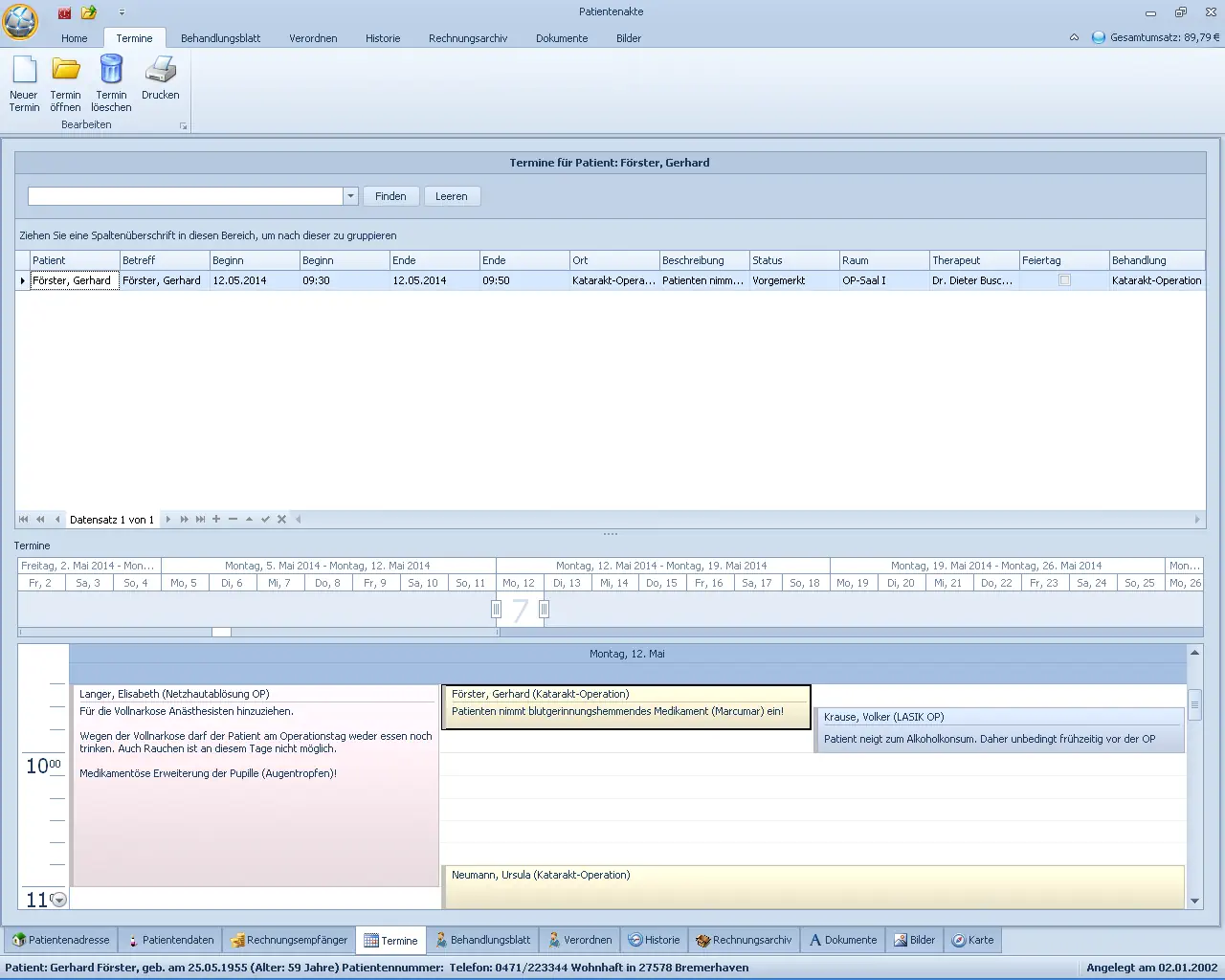Expand the Bearbeiten group dialog launcher

(x=183, y=124)
